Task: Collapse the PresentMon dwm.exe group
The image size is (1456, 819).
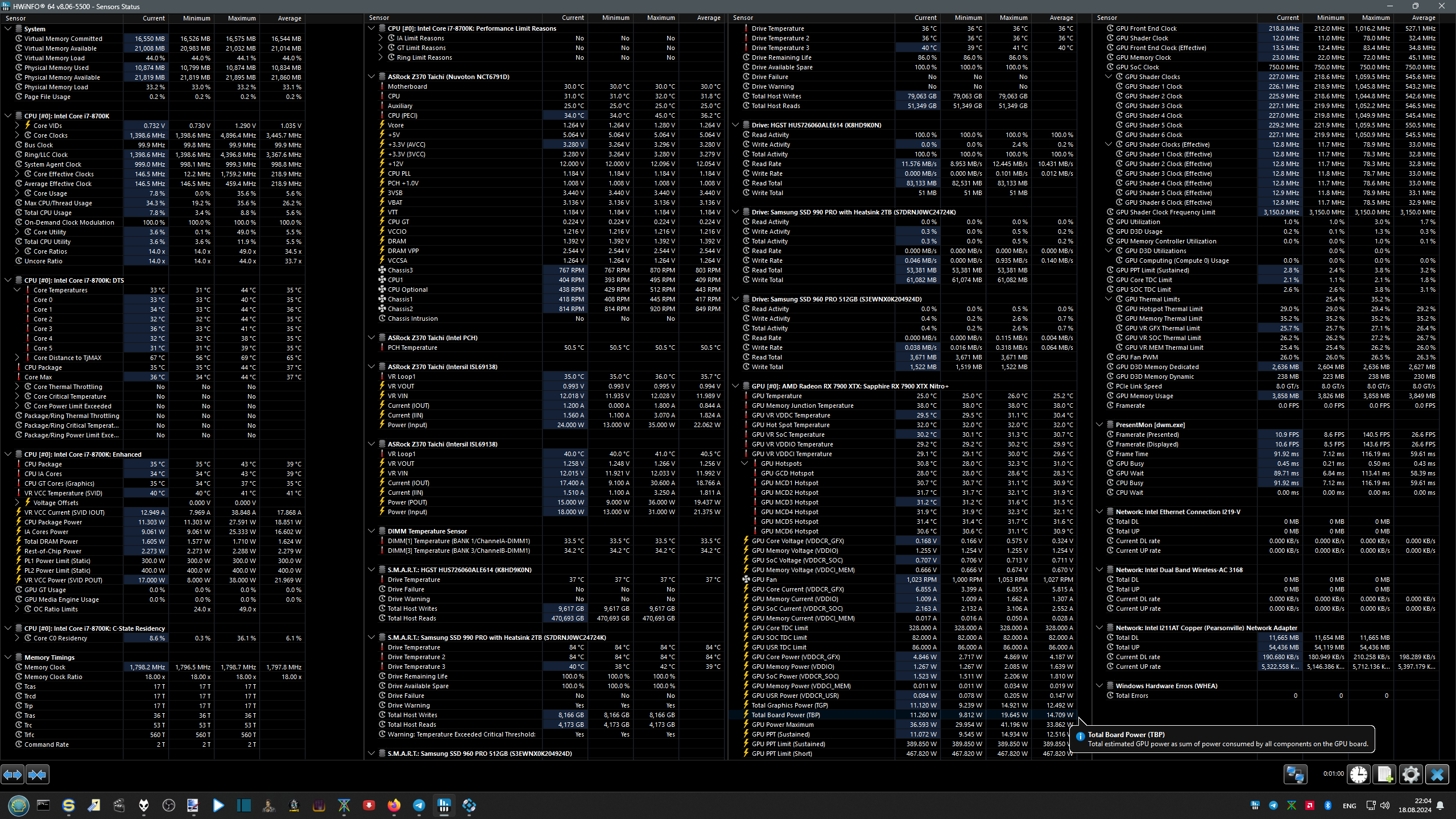Action: point(1099,425)
